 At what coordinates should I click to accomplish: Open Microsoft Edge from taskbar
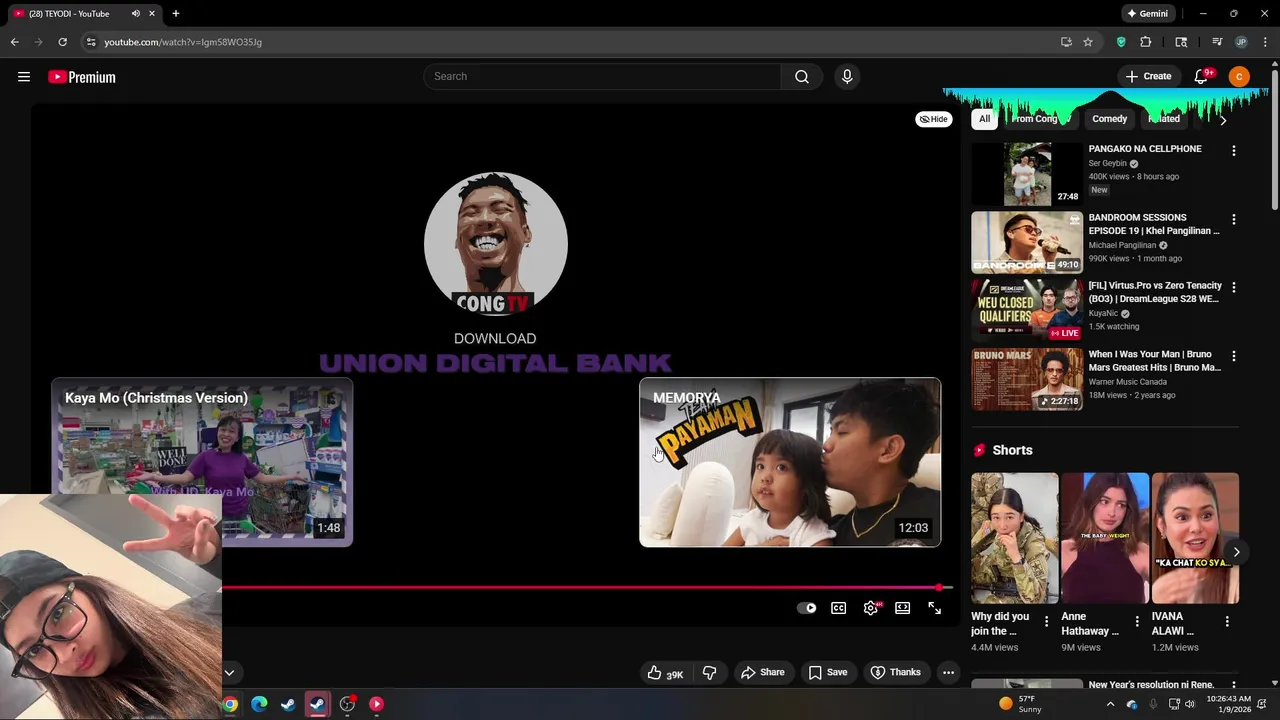tap(259, 704)
